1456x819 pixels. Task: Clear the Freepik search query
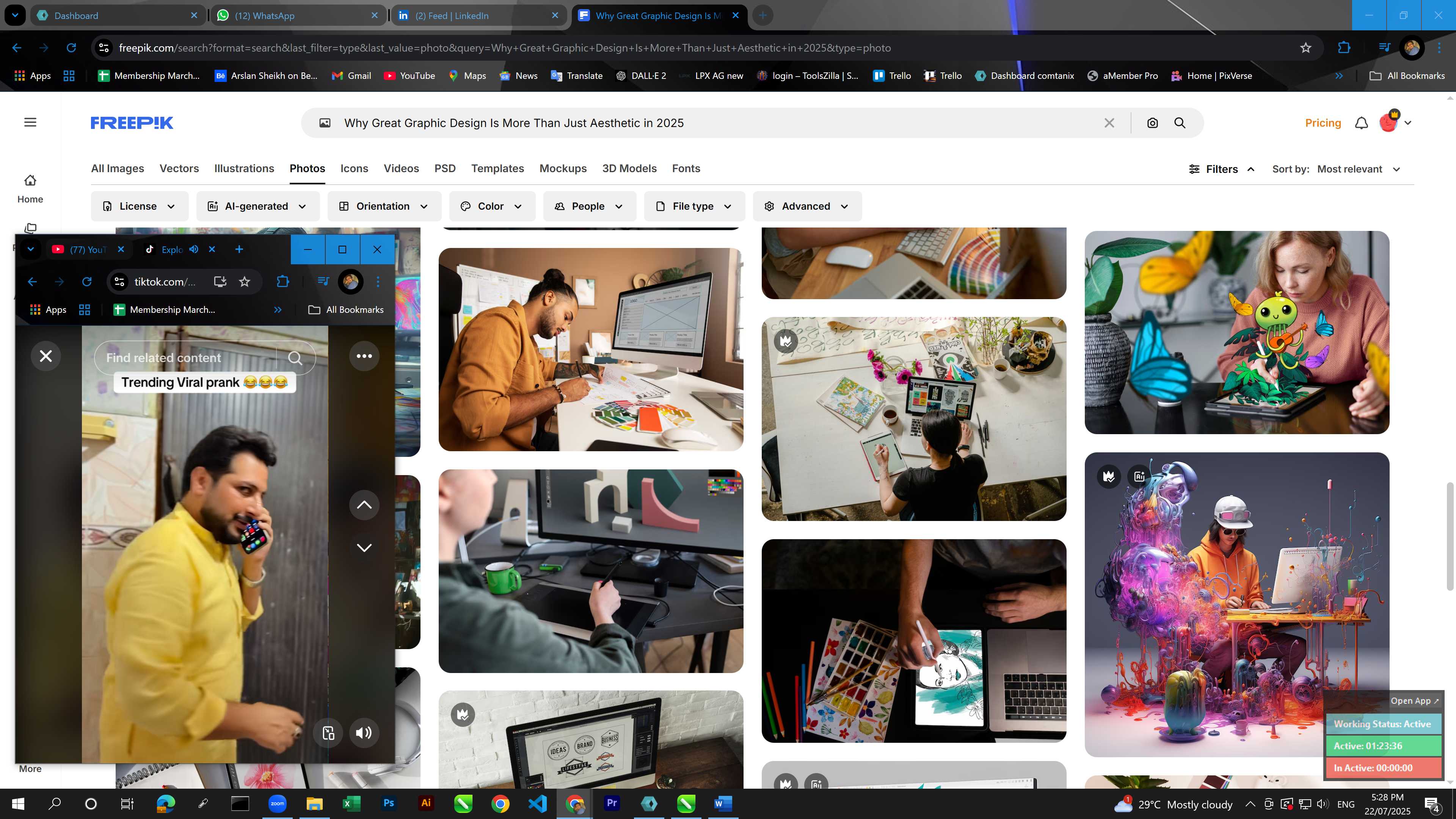1109,122
